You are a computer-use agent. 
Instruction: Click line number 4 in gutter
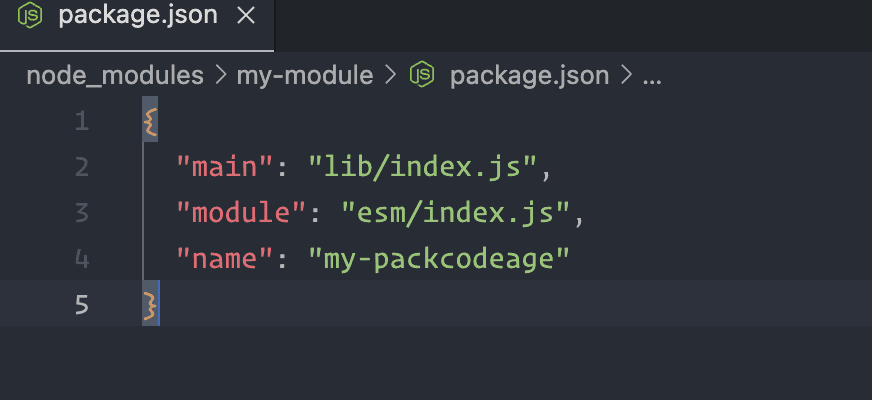[81, 259]
